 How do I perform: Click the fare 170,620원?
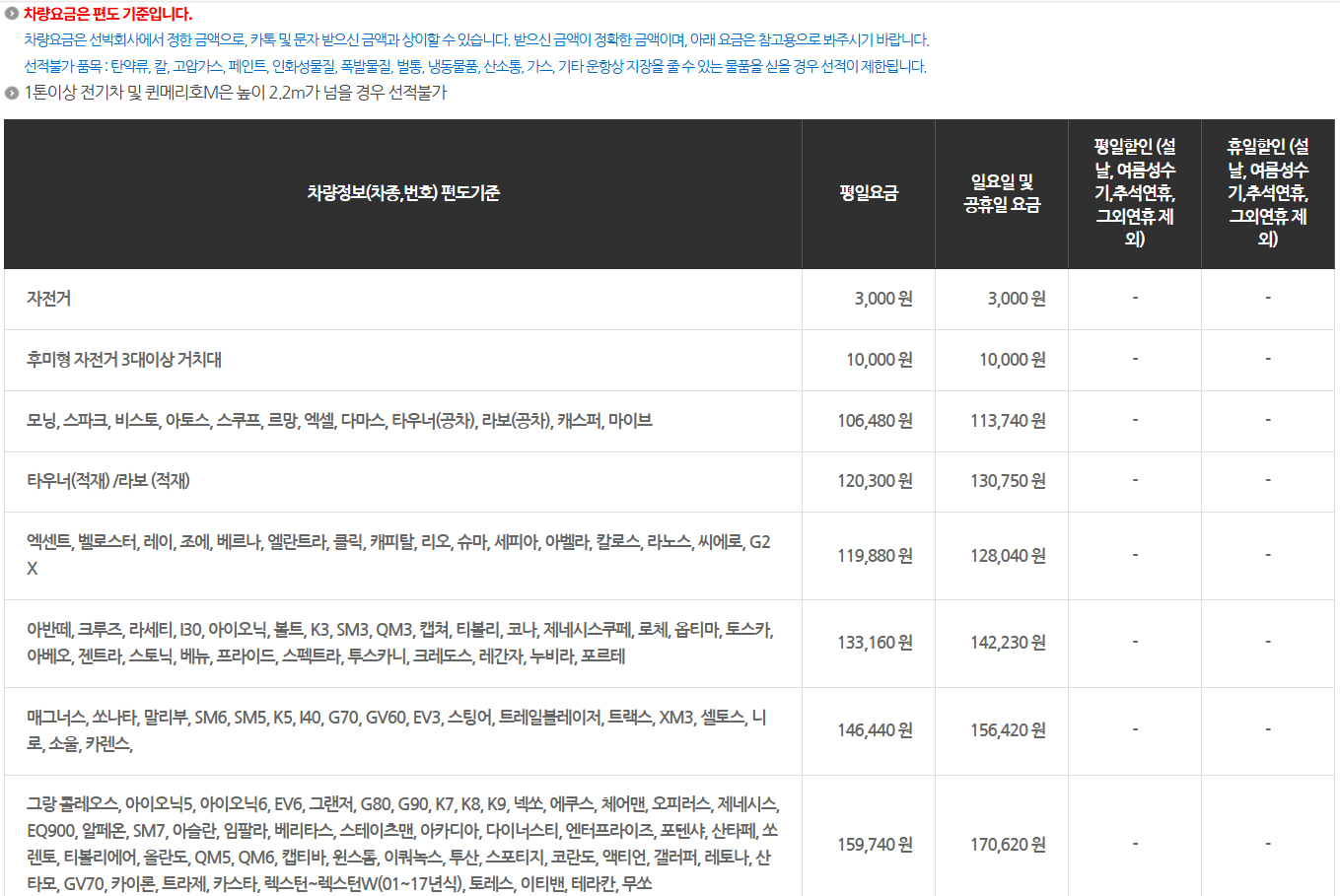1009,845
